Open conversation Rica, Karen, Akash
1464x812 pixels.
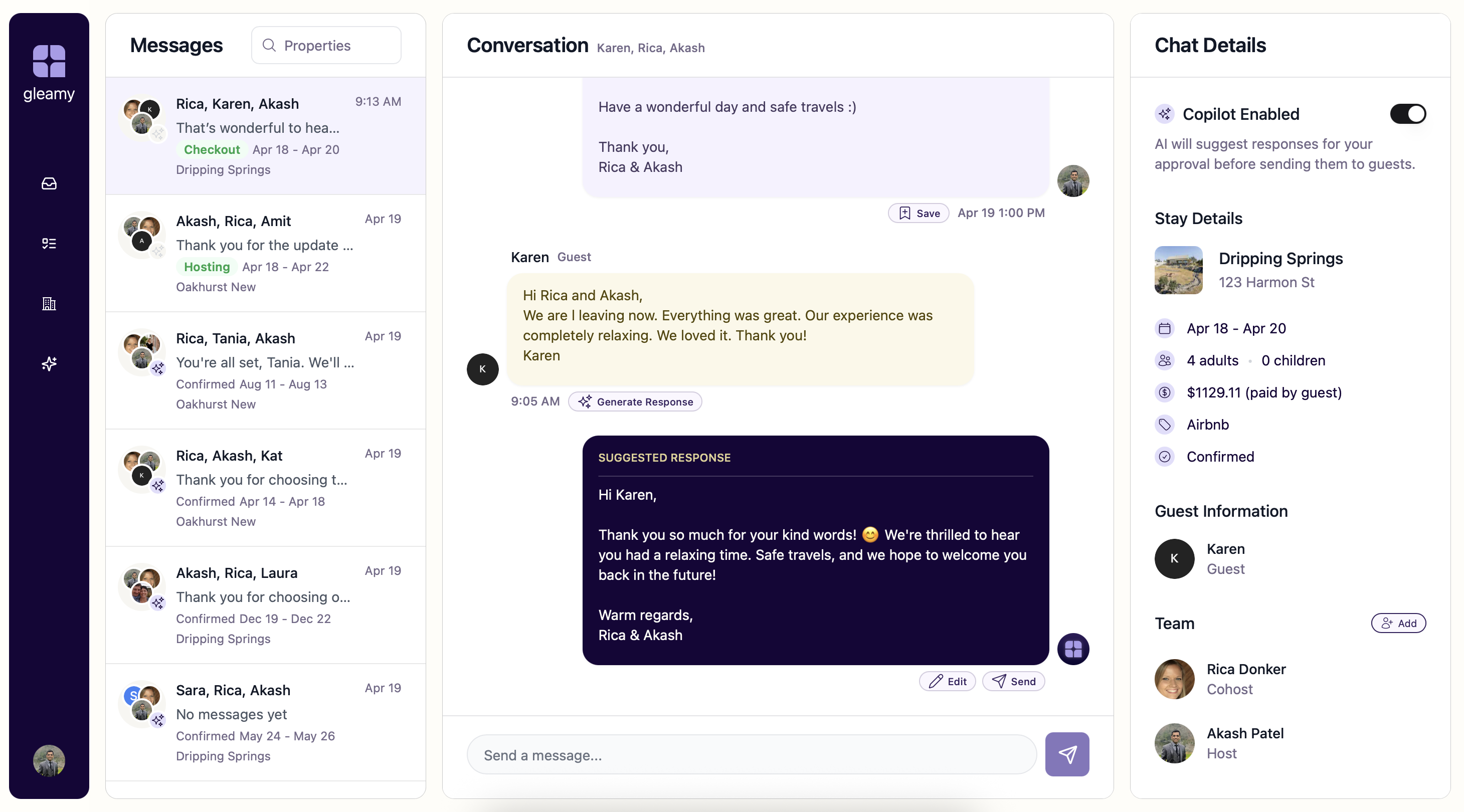[265, 136]
